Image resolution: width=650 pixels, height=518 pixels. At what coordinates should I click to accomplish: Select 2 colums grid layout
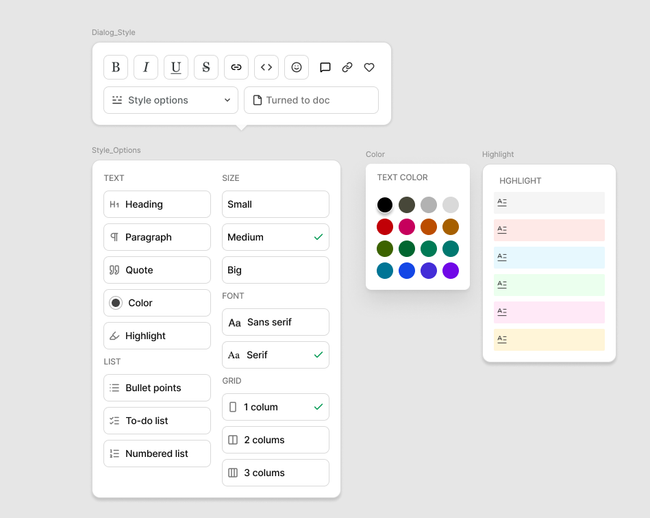(x=276, y=440)
